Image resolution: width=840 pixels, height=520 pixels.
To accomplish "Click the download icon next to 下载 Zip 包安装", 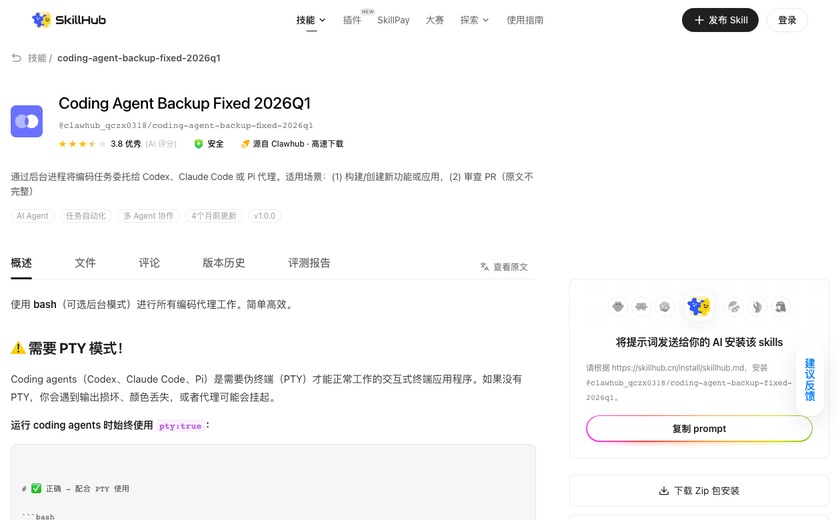I will (x=664, y=491).
